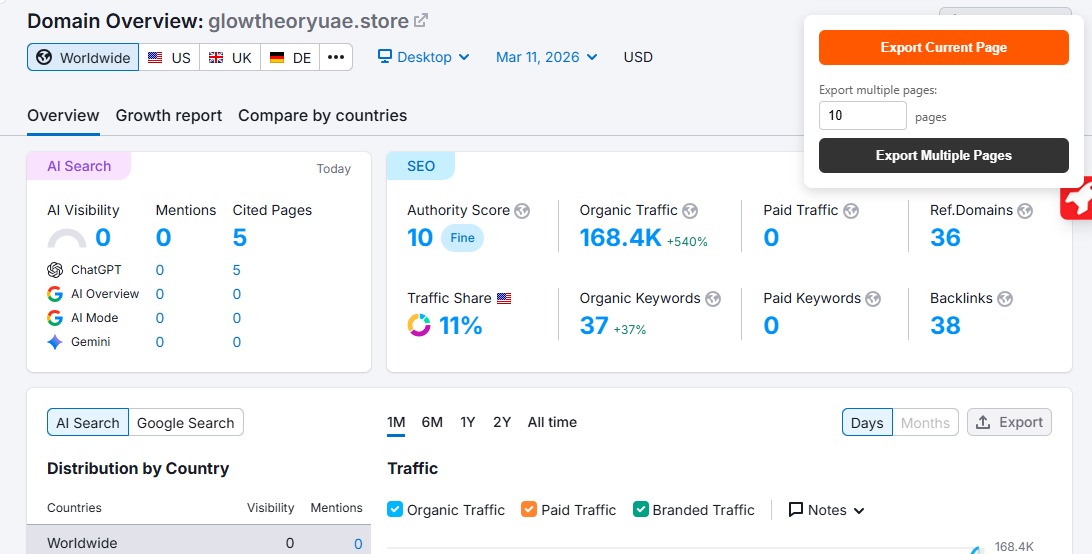Toggle the Paid Traffic checkbox

click(x=529, y=509)
